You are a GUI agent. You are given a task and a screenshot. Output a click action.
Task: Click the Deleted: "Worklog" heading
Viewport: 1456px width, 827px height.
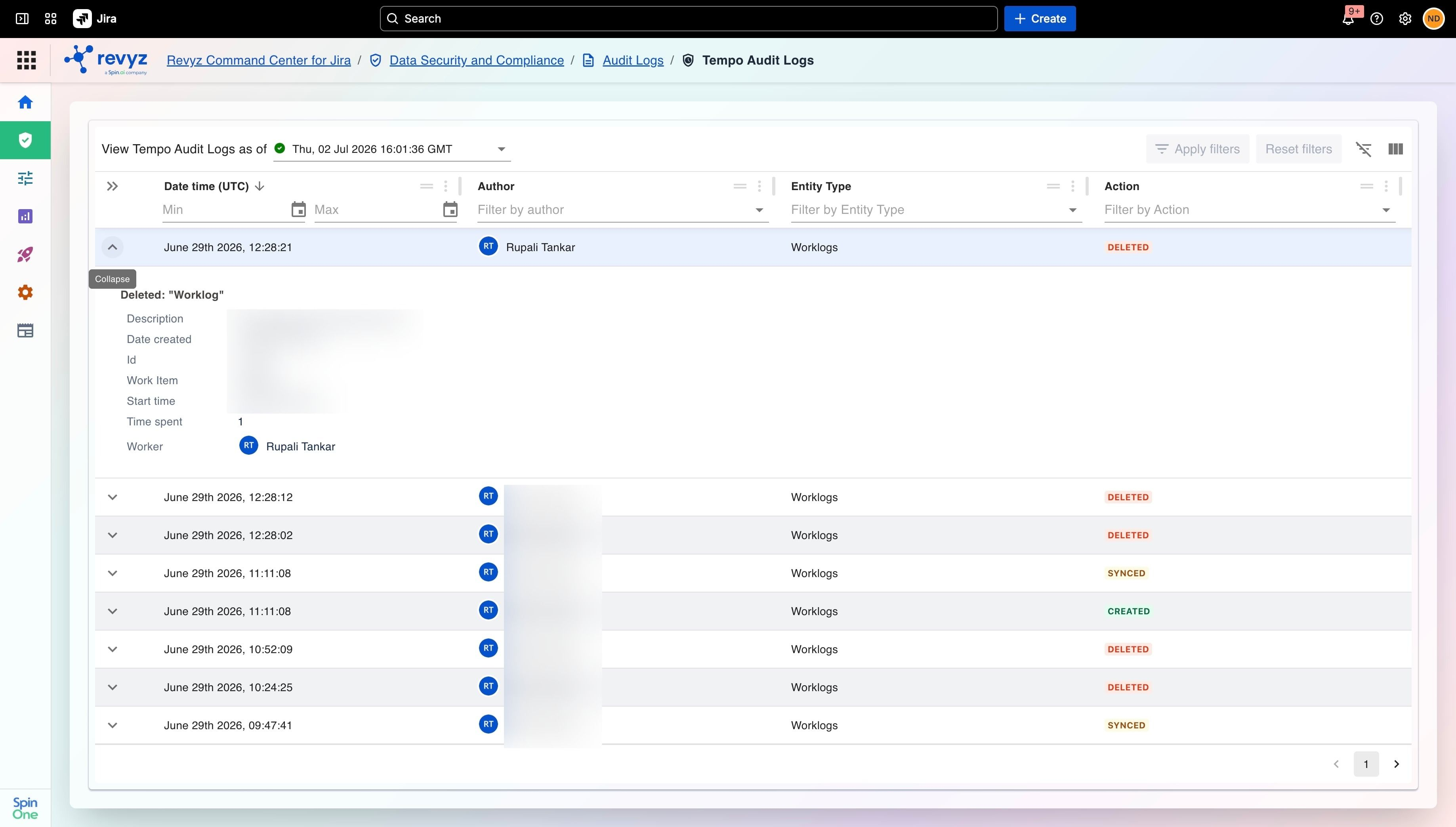[172, 295]
